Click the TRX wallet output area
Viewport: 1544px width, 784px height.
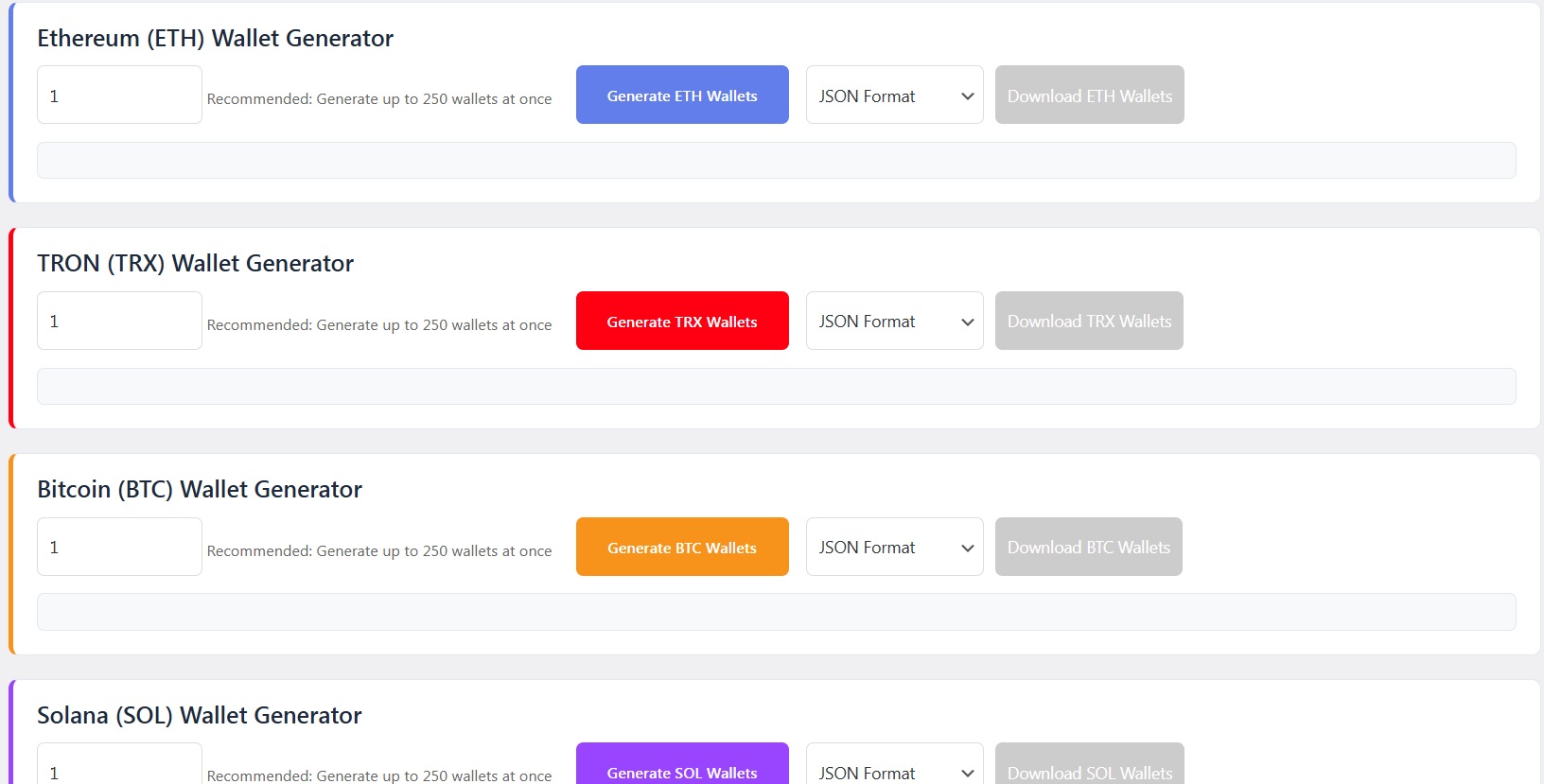click(776, 386)
